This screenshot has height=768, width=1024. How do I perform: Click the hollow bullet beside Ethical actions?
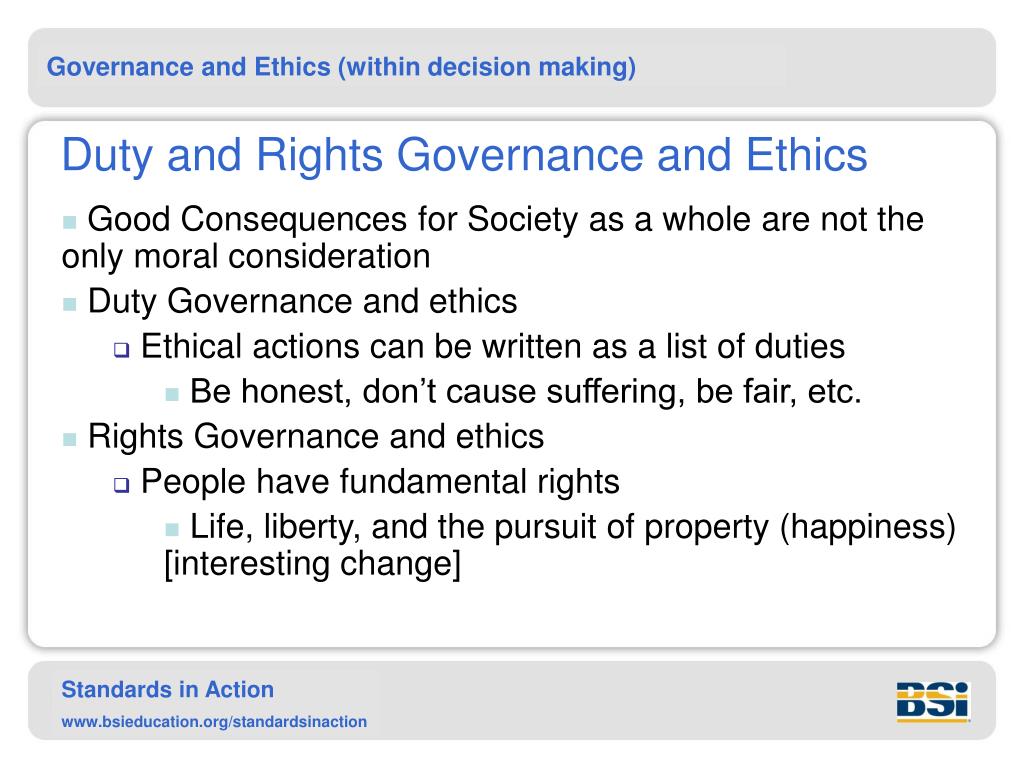[x=121, y=350]
